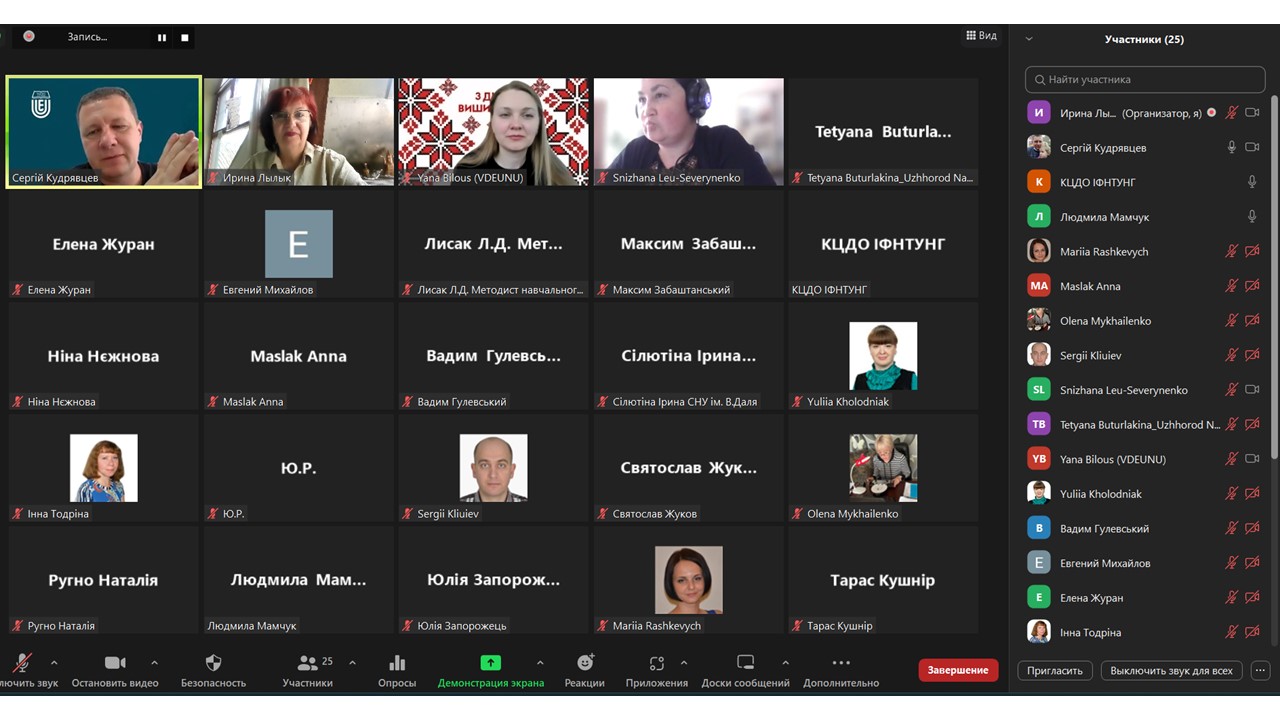The width and height of the screenshot is (1280, 720).
Task: Expand video options arrow beside Остановить видео
Action: pos(154,663)
